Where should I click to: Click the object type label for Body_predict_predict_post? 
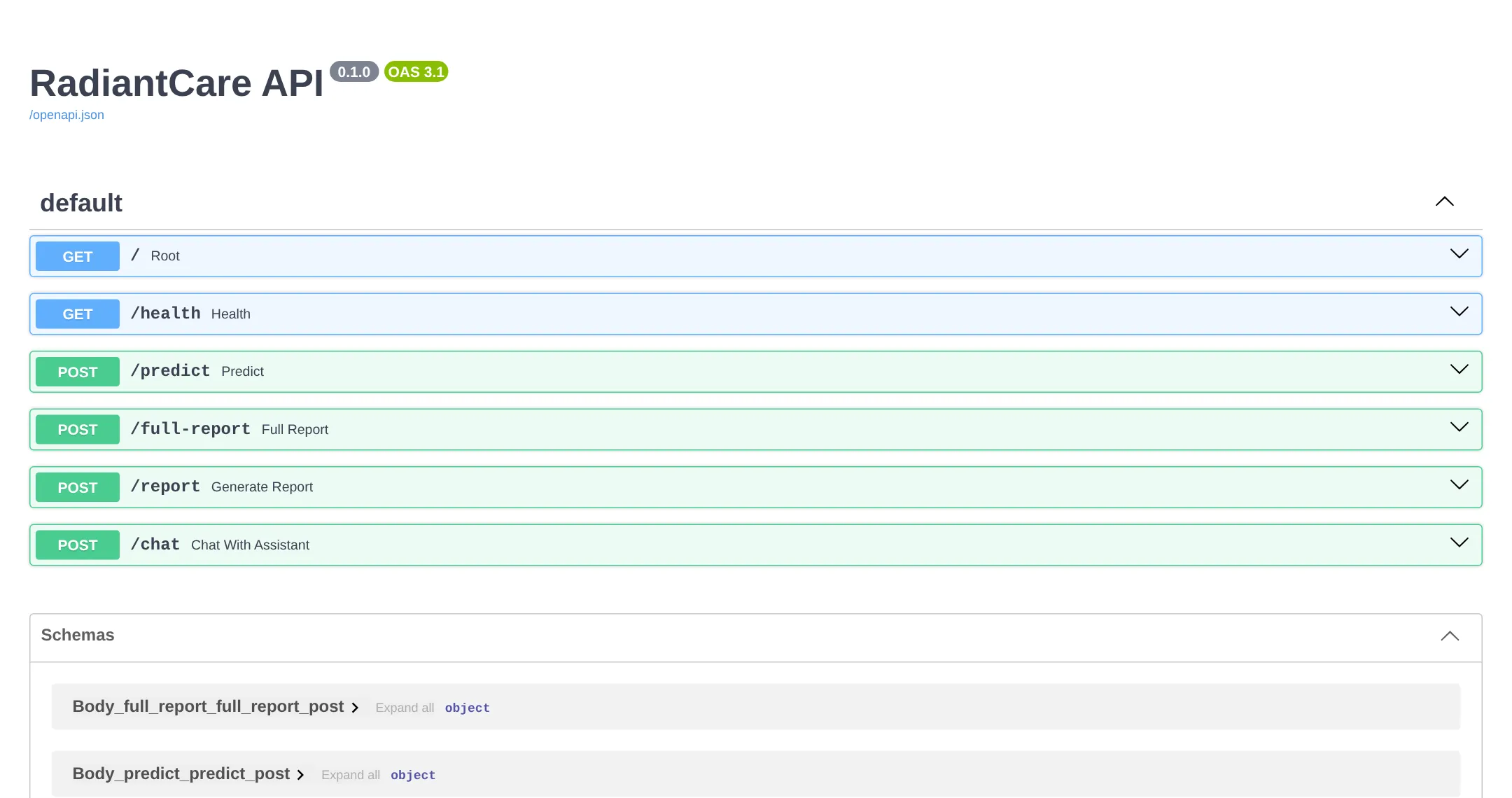click(x=413, y=775)
